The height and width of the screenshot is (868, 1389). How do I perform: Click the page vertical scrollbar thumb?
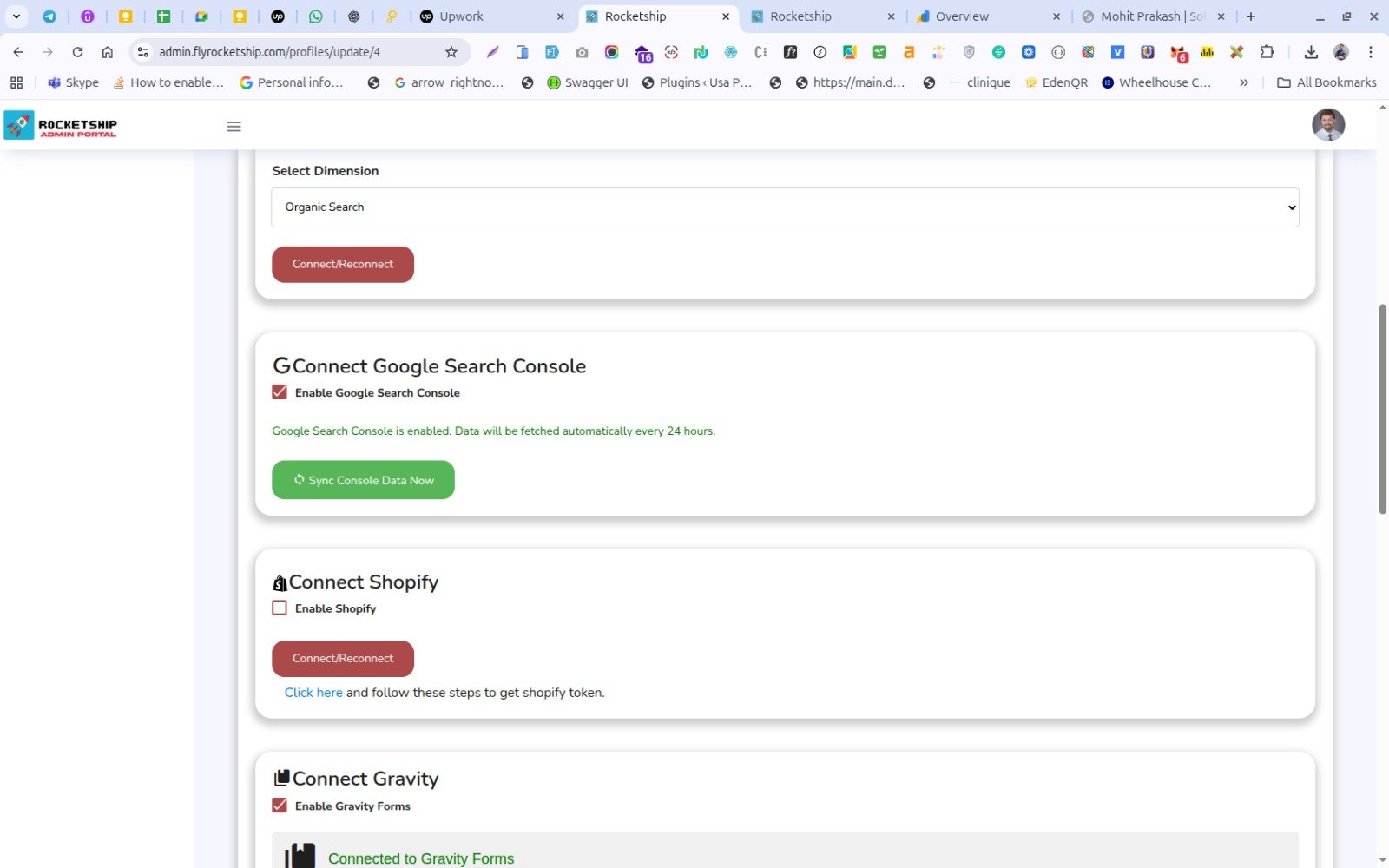tap(1382, 408)
